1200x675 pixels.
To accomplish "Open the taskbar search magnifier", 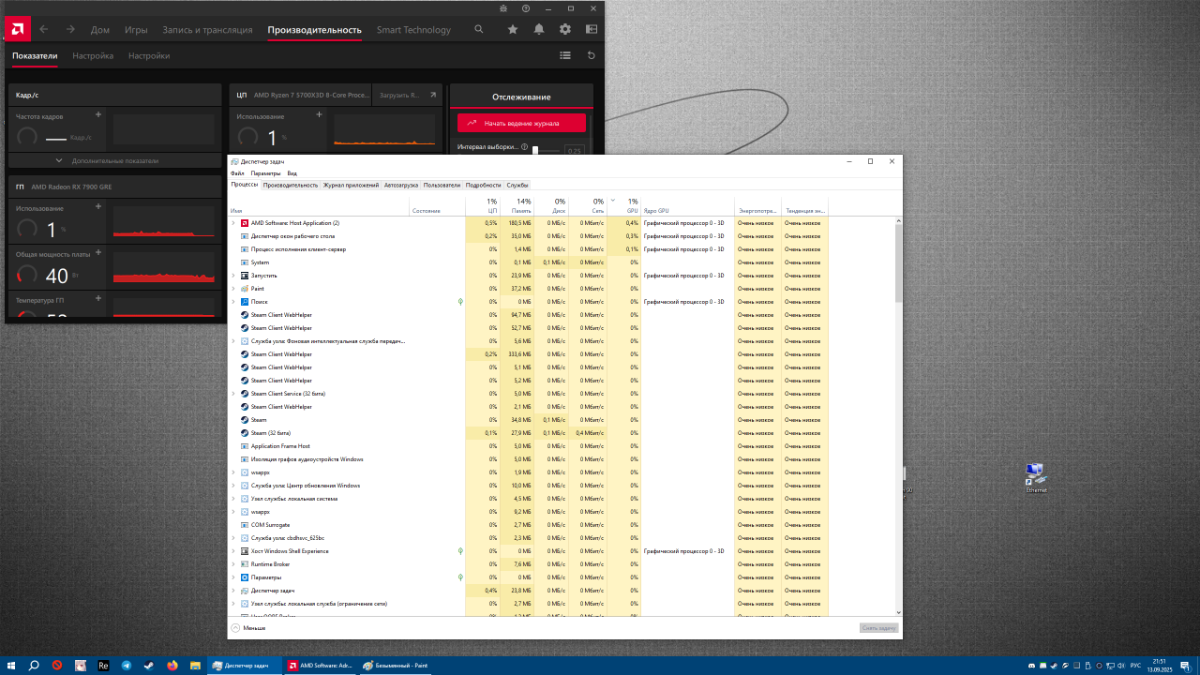I will point(34,665).
